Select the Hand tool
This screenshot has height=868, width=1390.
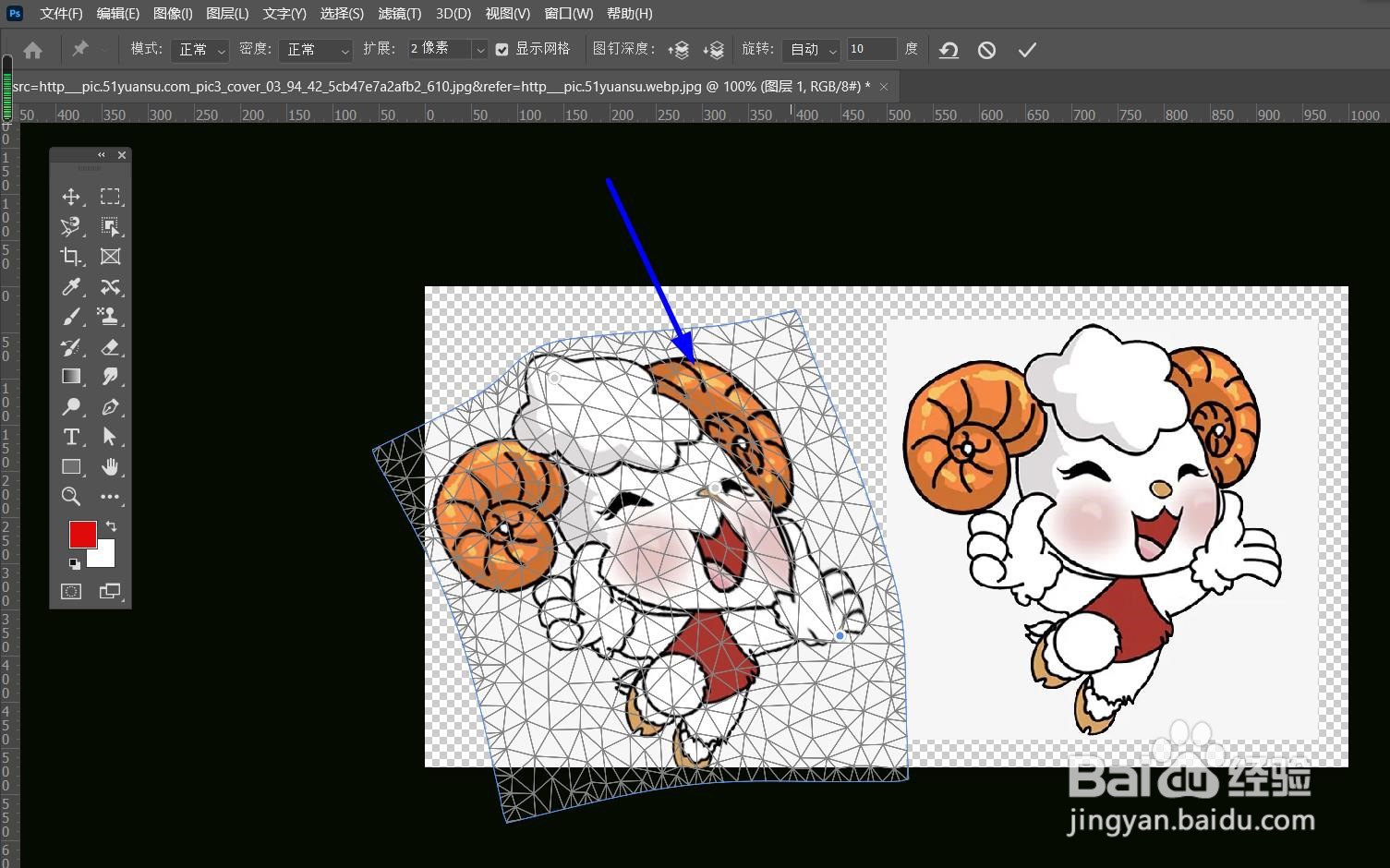tap(110, 467)
